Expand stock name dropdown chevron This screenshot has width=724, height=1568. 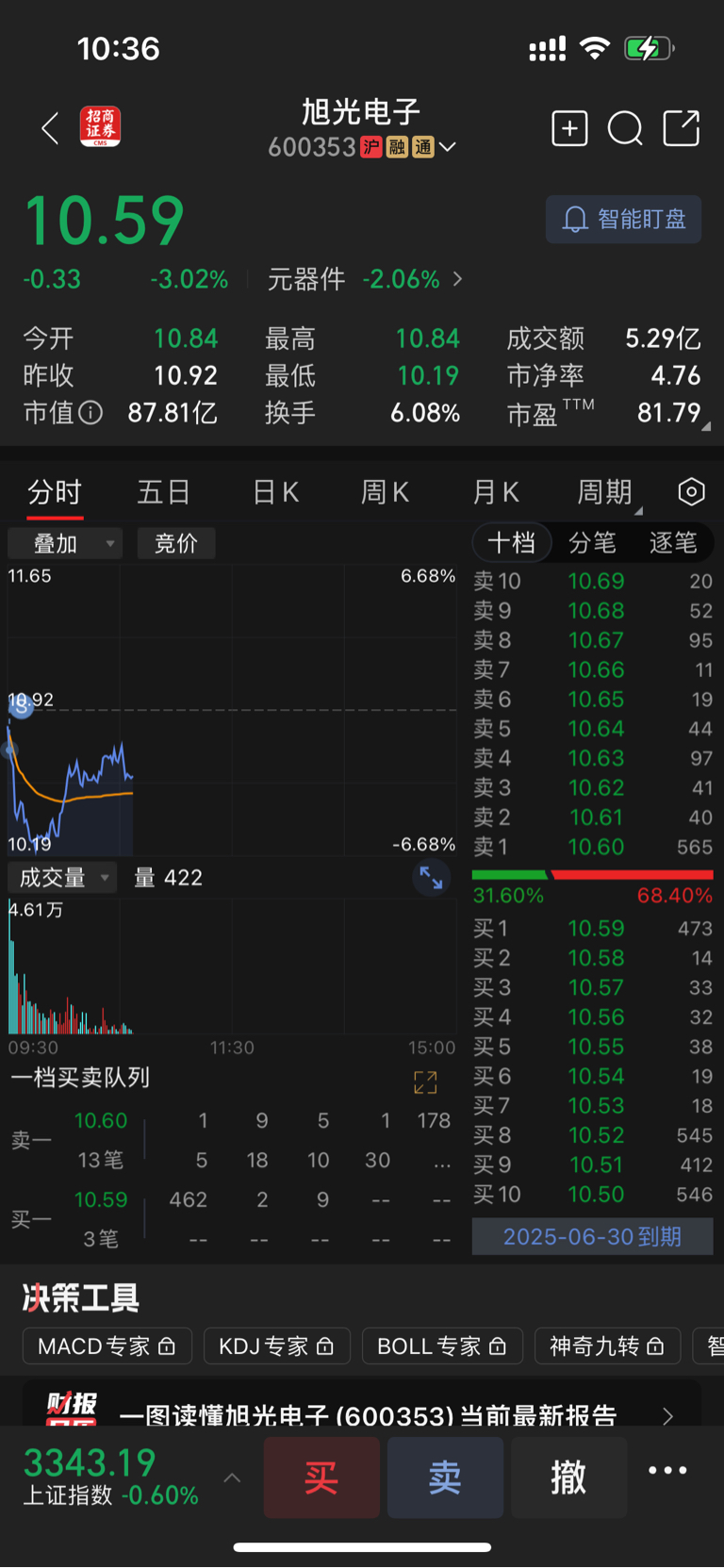[x=448, y=147]
